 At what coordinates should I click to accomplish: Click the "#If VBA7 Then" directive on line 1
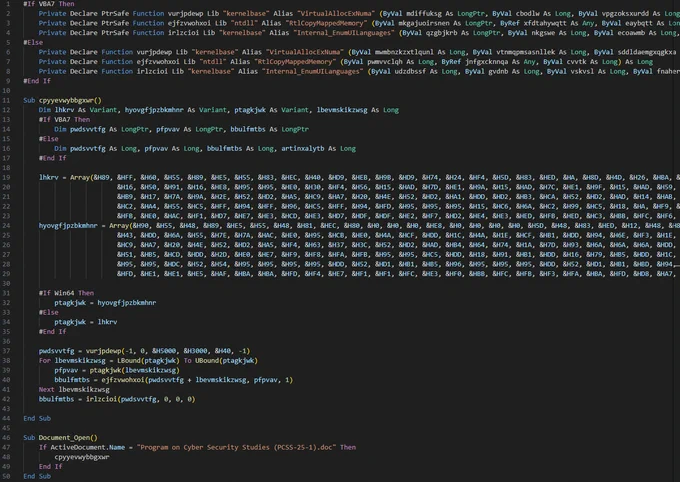tap(49, 4)
